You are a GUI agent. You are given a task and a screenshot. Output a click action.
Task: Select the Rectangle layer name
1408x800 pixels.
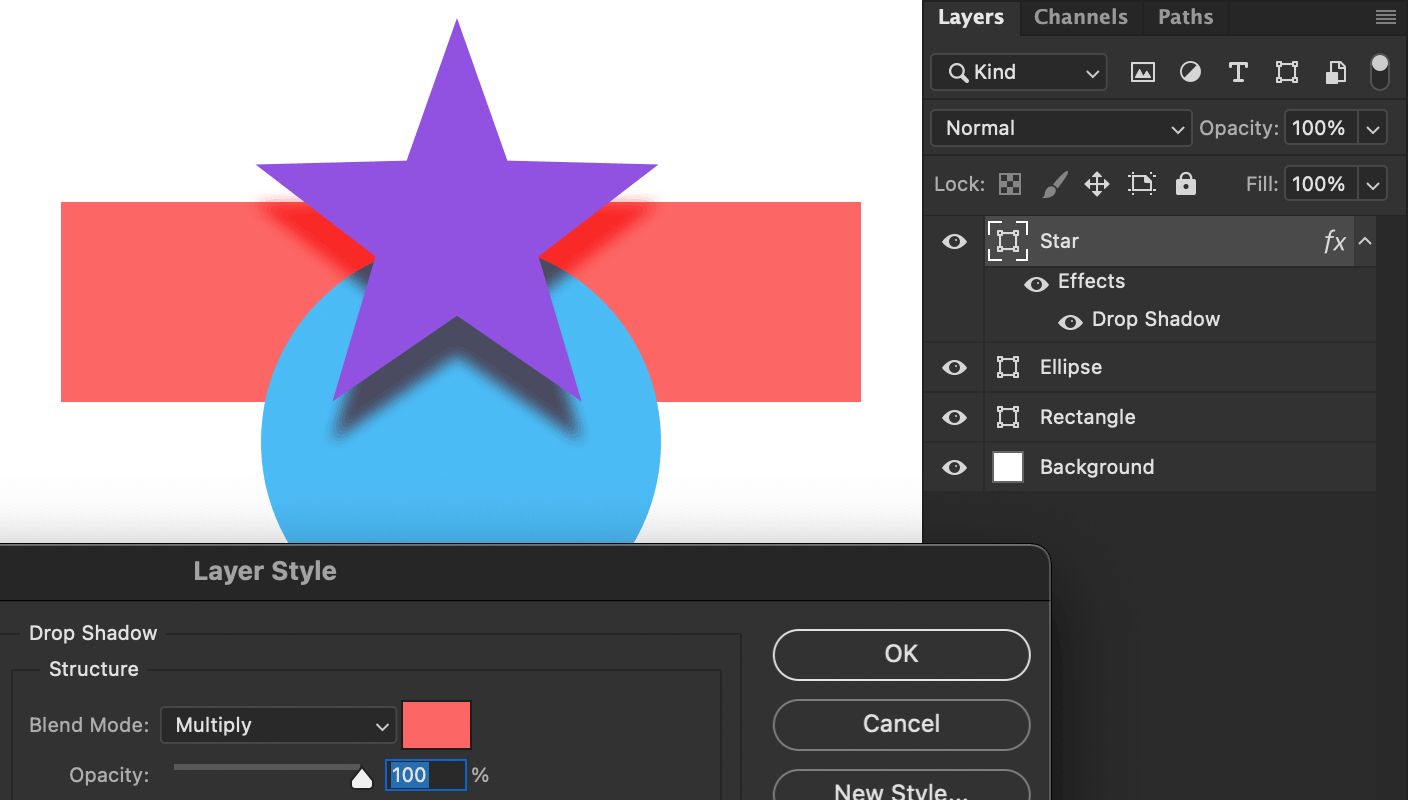pos(1088,417)
